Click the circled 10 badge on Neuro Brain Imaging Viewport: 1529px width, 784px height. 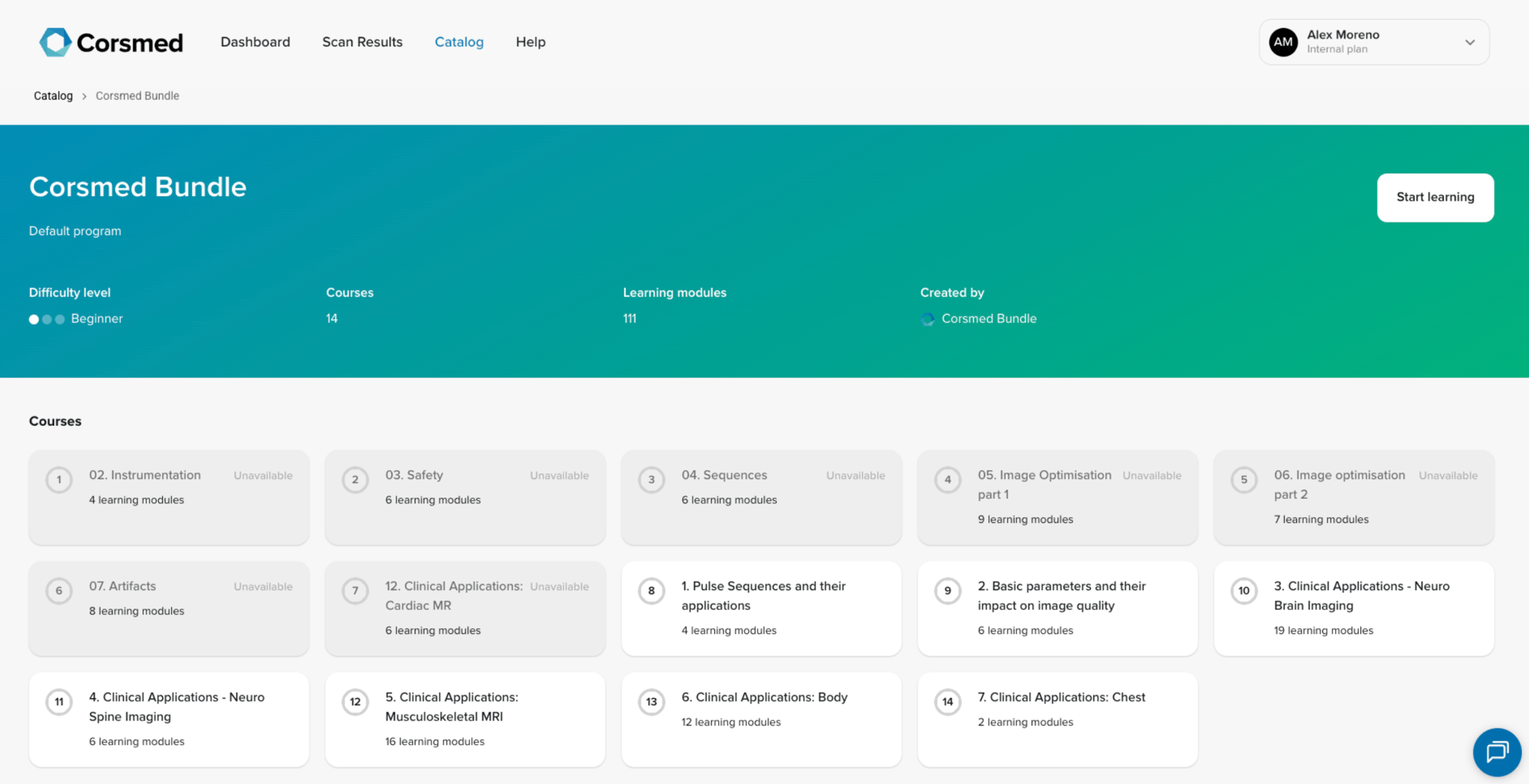pos(1244,591)
